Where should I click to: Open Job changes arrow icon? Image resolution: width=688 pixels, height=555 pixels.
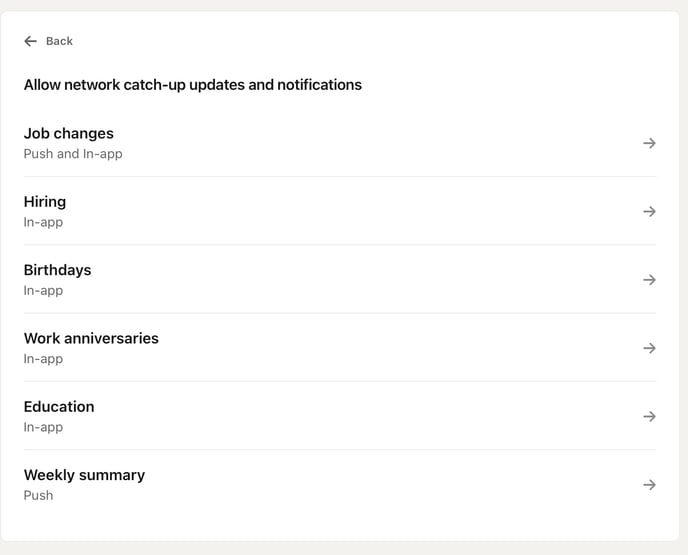point(649,143)
